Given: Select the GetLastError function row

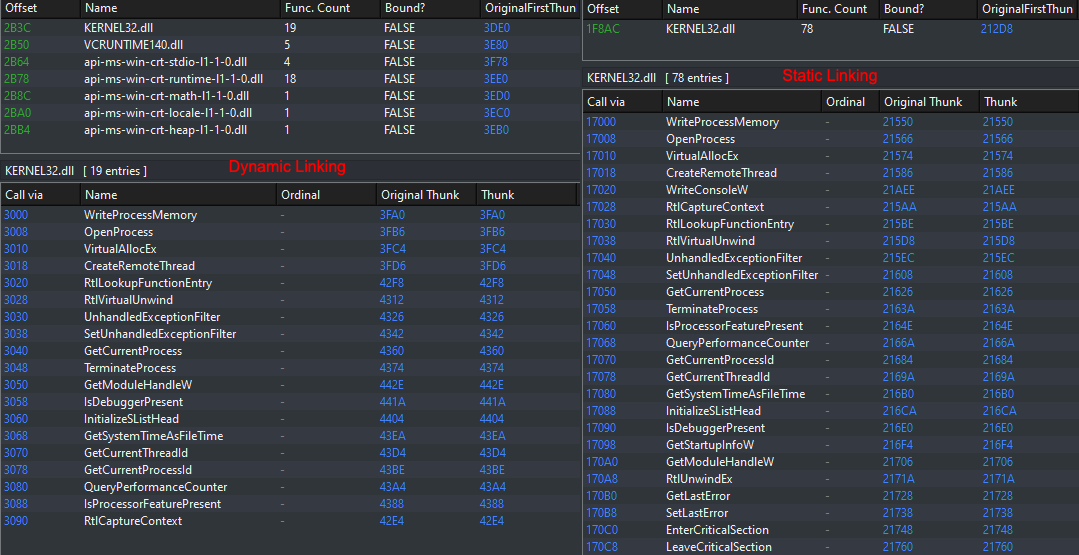Looking at the screenshot, I should [831, 496].
